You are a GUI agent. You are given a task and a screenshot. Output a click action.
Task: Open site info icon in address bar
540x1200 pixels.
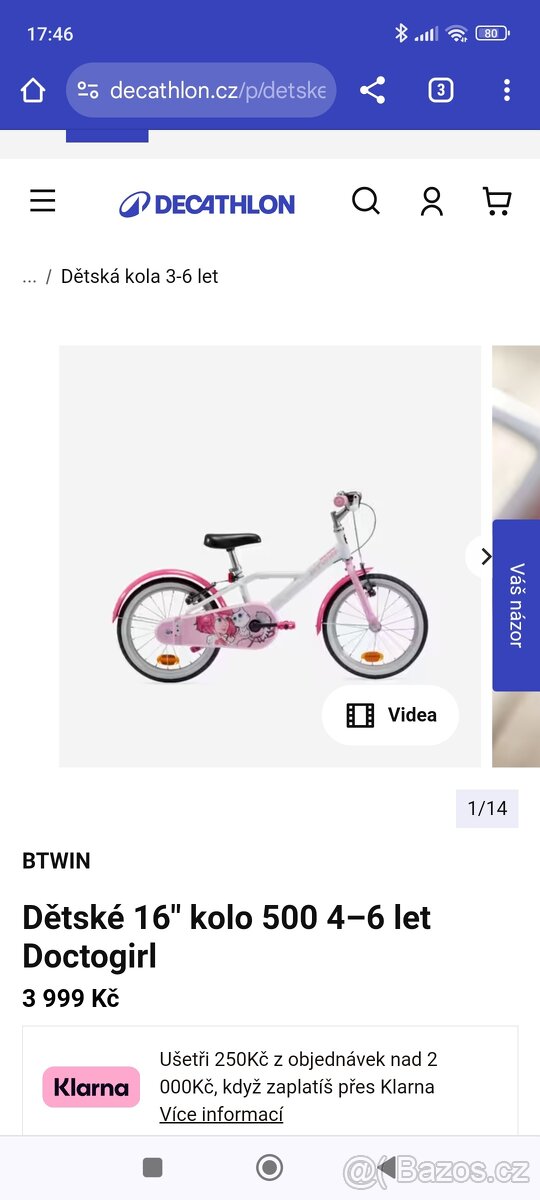coord(88,91)
